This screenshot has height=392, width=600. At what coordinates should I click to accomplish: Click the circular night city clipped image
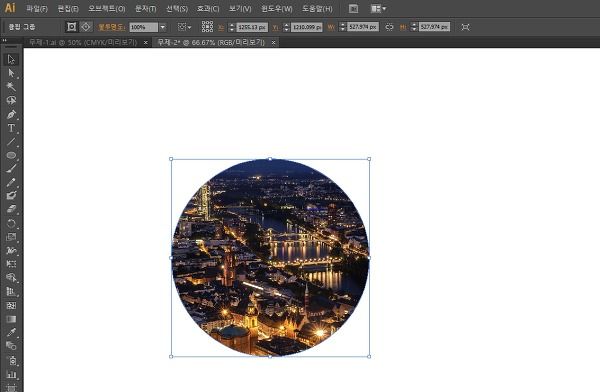[x=270, y=258]
